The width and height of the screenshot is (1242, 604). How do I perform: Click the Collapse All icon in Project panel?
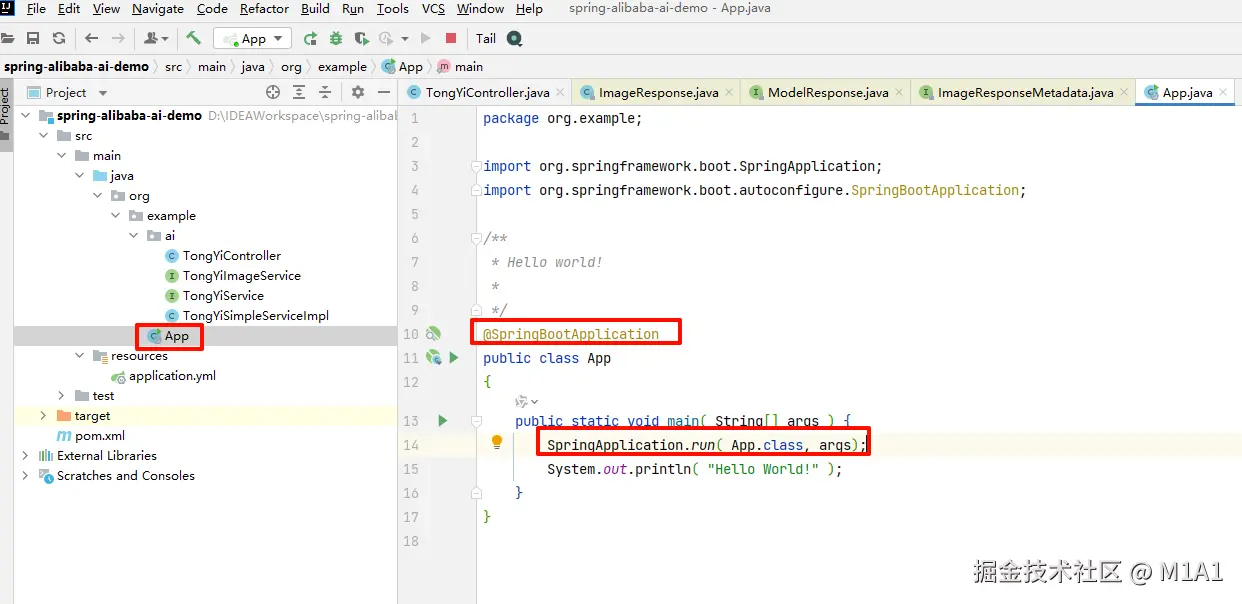coord(325,92)
